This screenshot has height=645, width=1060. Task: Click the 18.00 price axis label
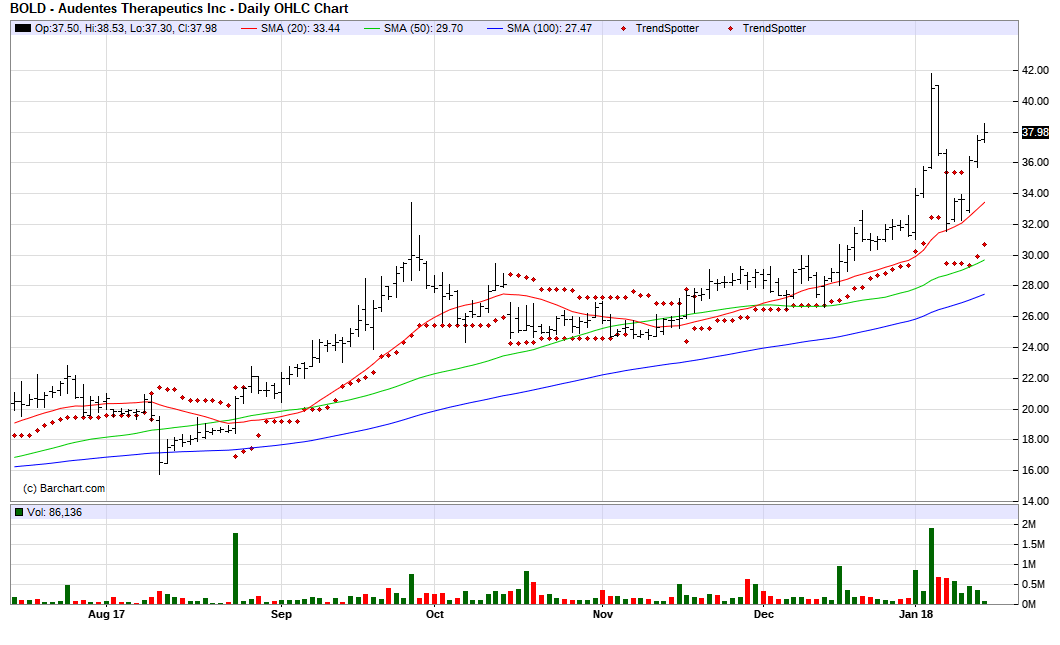(x=1035, y=439)
